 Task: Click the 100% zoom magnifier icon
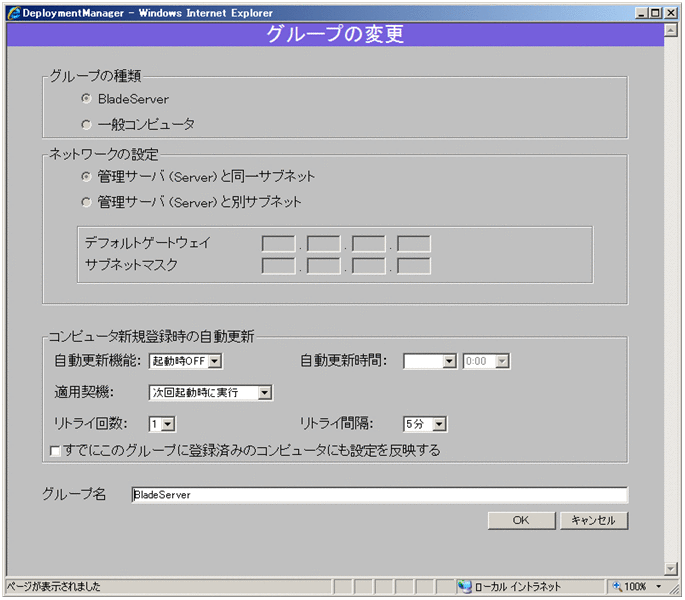point(617,586)
